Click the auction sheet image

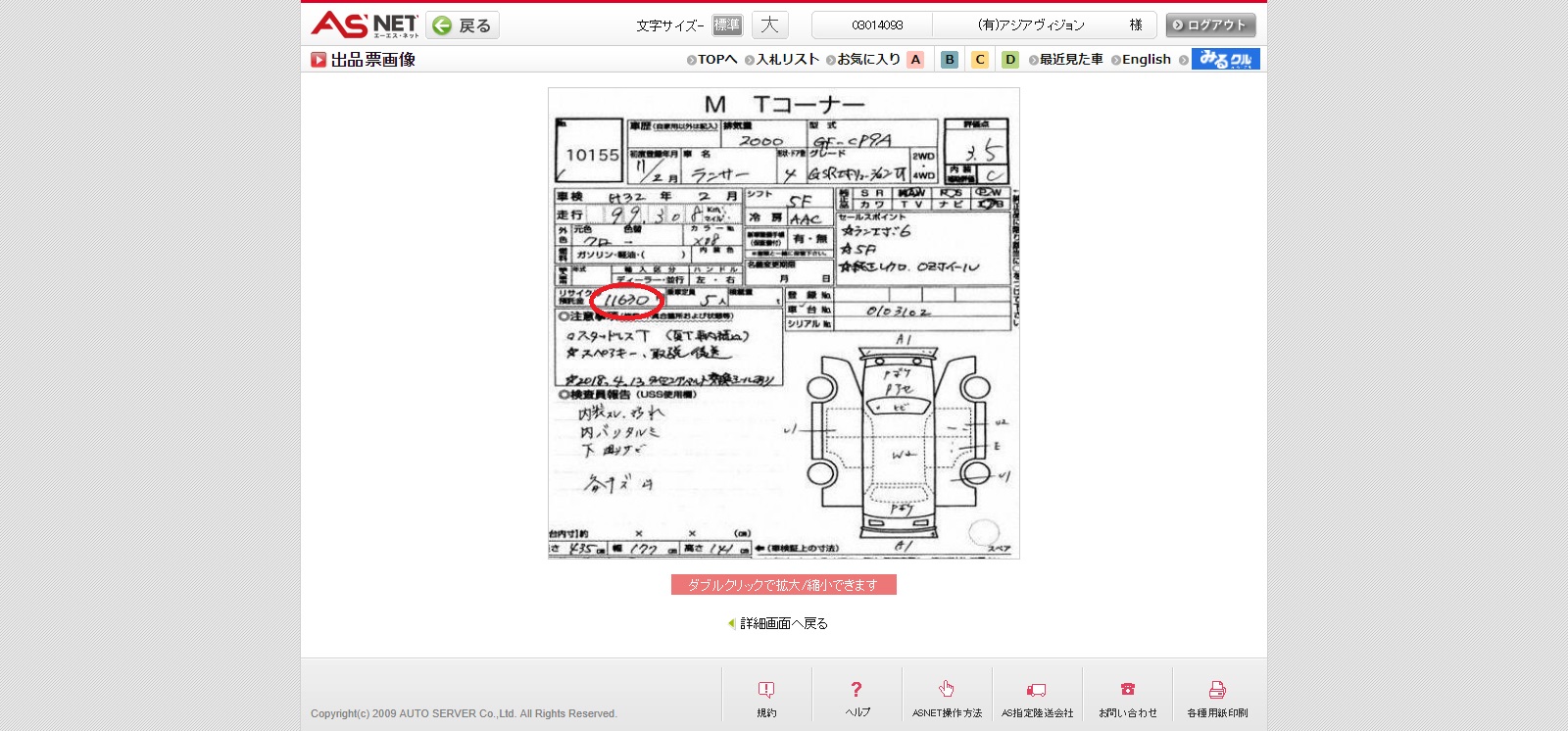[x=783, y=323]
